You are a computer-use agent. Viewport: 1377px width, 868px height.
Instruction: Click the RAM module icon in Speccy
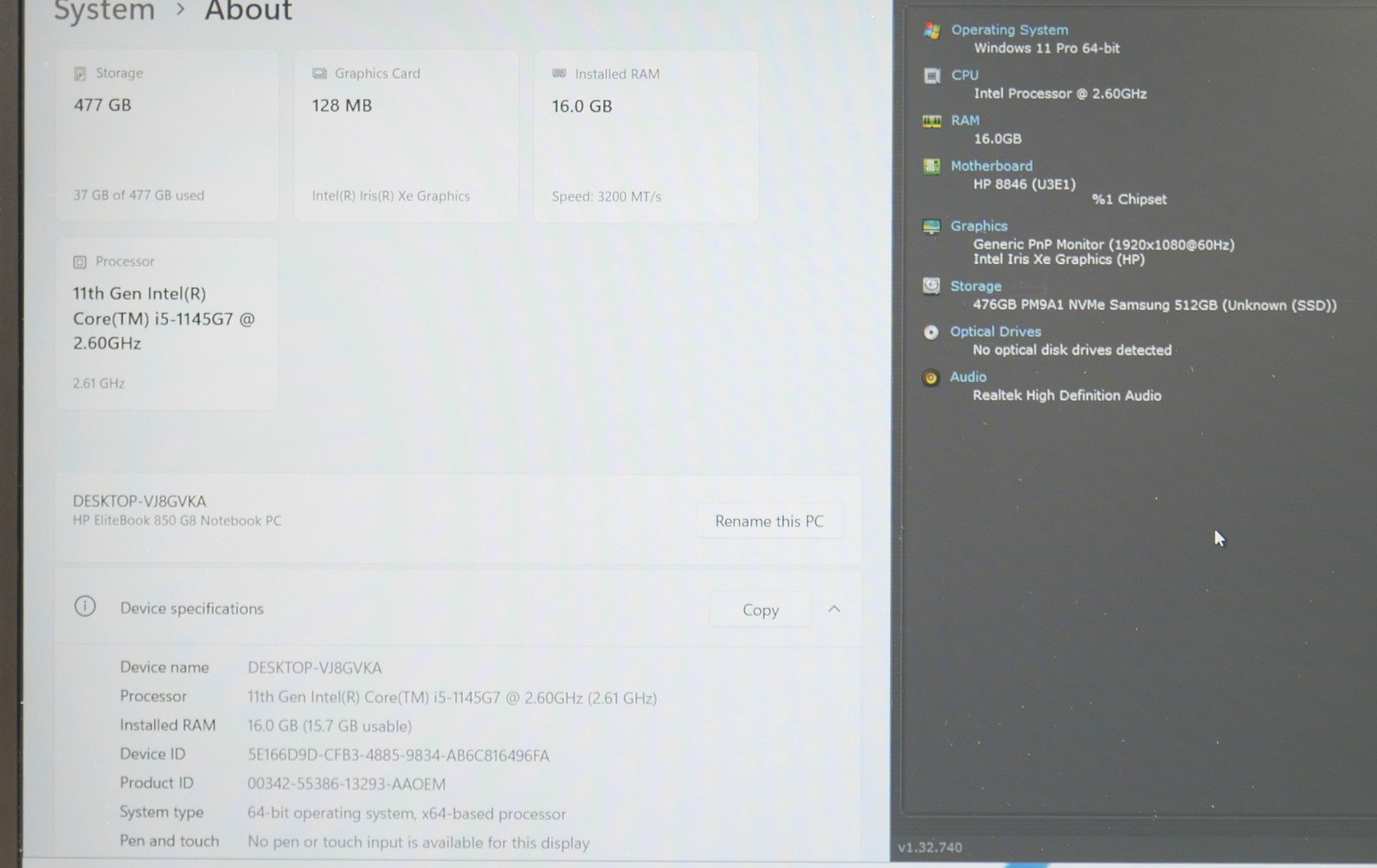coord(931,121)
